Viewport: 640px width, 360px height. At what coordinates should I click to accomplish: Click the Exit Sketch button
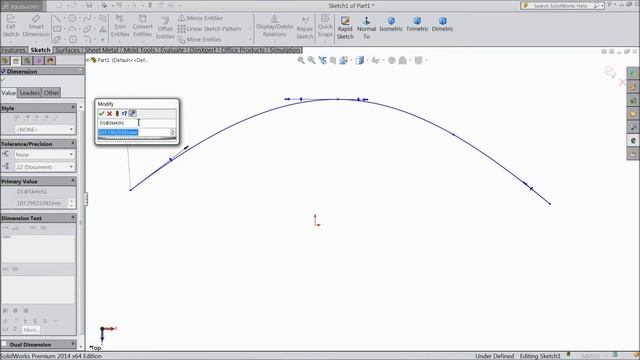point(11,27)
